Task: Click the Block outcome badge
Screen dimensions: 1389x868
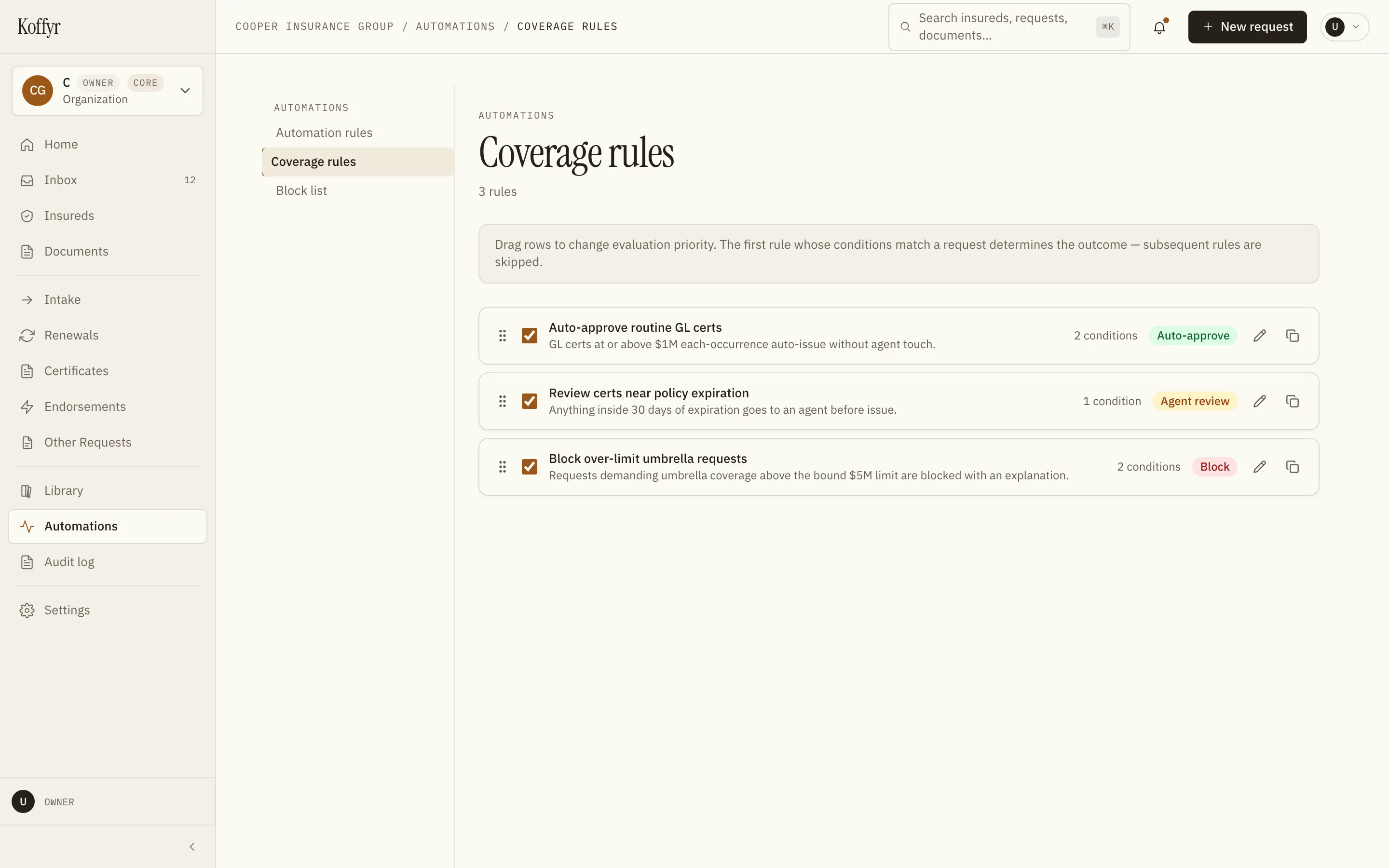Action: pyautogui.click(x=1214, y=467)
